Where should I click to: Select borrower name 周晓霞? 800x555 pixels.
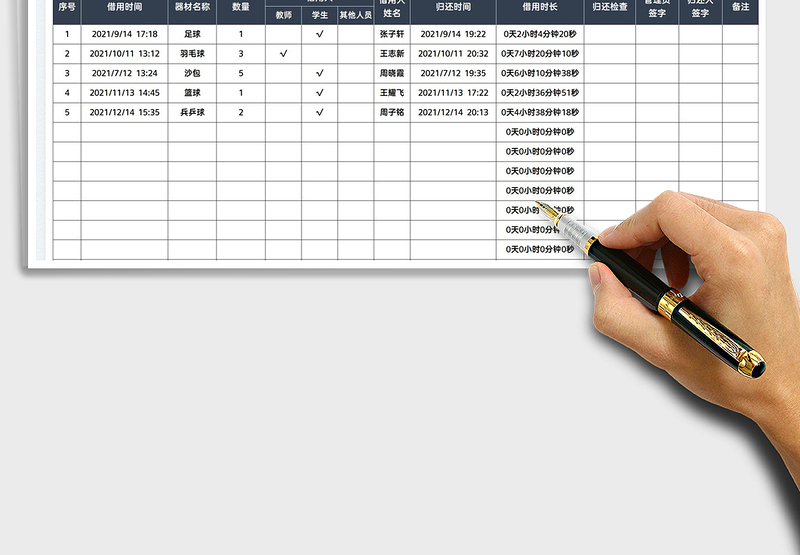tap(392, 73)
